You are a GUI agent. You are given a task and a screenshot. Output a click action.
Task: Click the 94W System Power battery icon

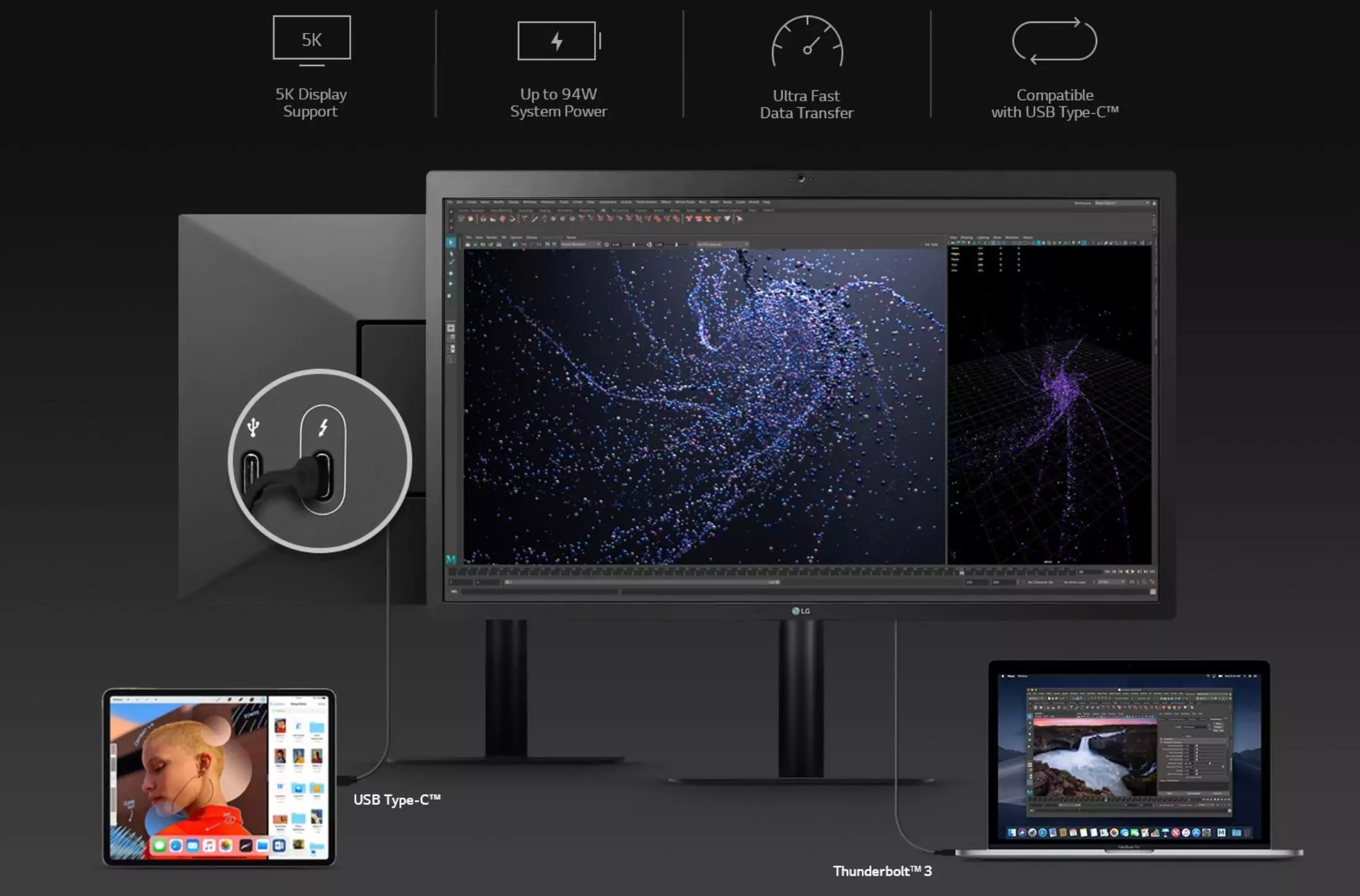click(x=558, y=41)
